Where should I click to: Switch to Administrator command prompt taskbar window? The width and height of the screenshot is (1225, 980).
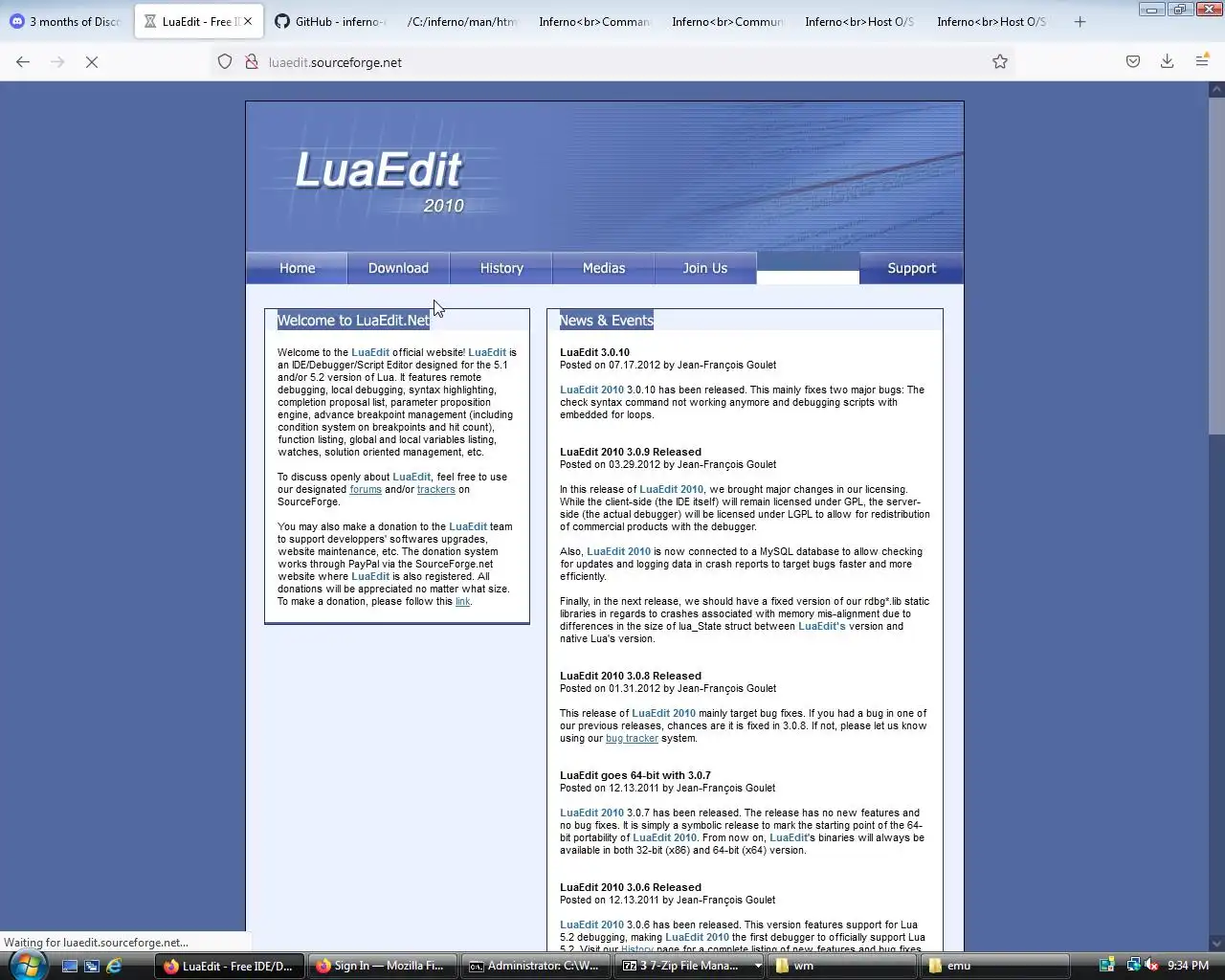point(534,966)
